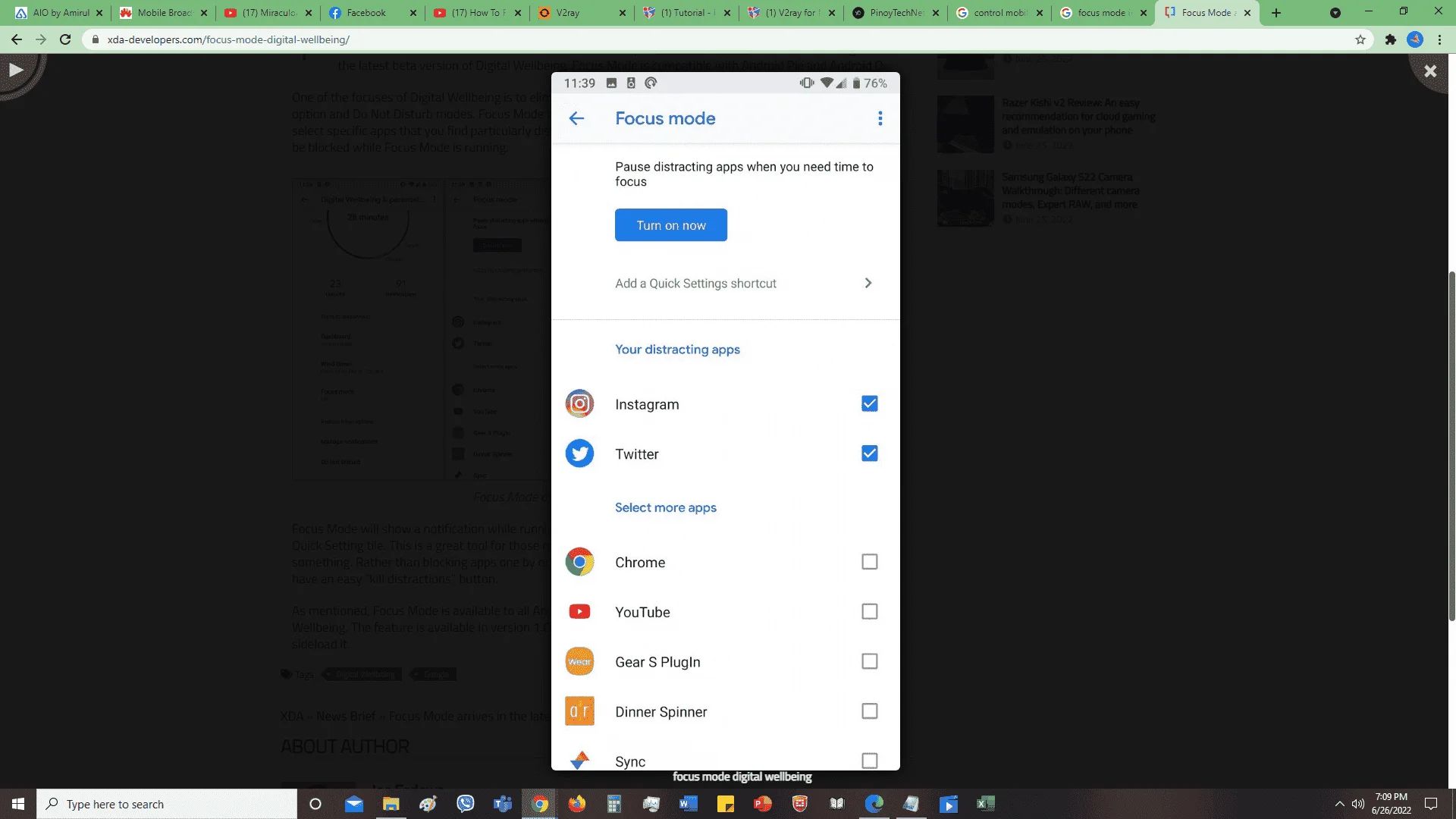
Task: Reload the current page
Action: [65, 39]
